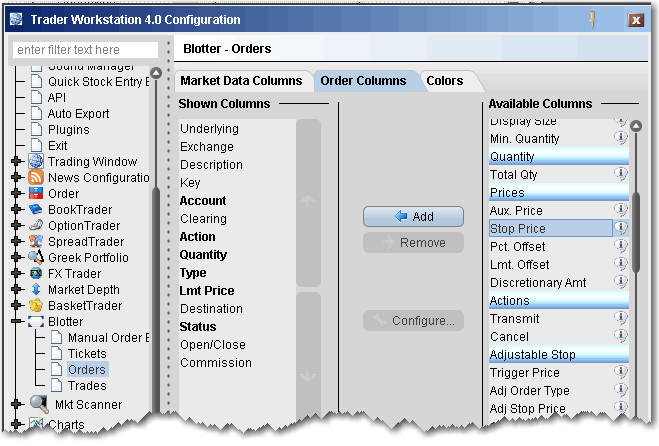Select the Trades item under Blotter

pos(87,385)
